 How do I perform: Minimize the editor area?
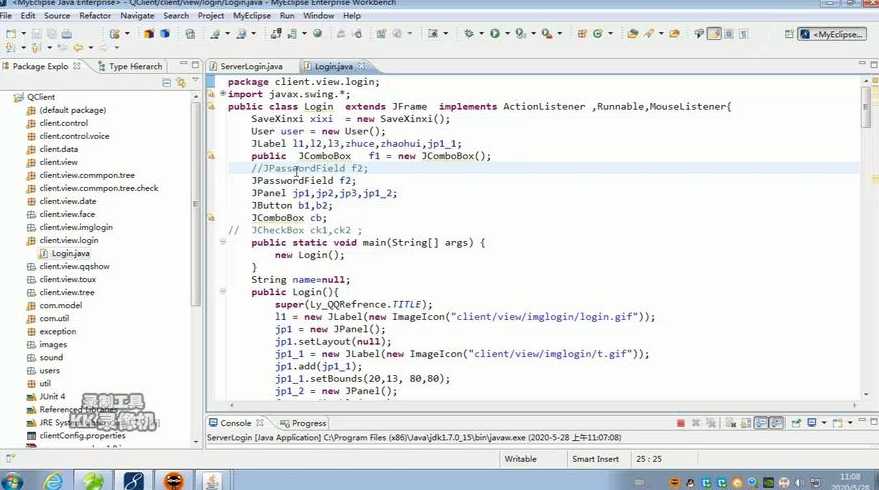tap(862, 64)
